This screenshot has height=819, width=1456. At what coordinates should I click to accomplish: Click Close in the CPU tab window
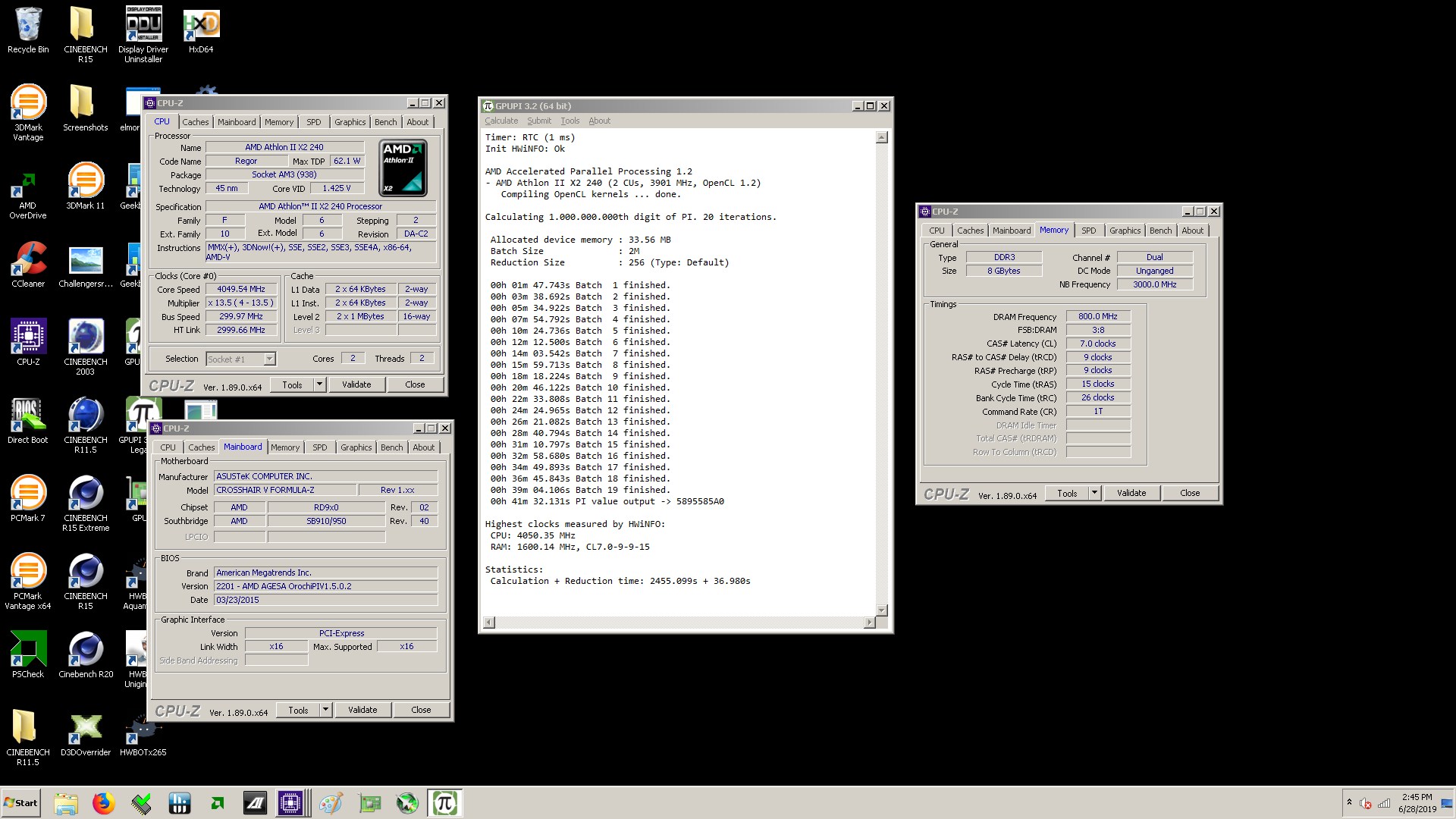pos(415,384)
